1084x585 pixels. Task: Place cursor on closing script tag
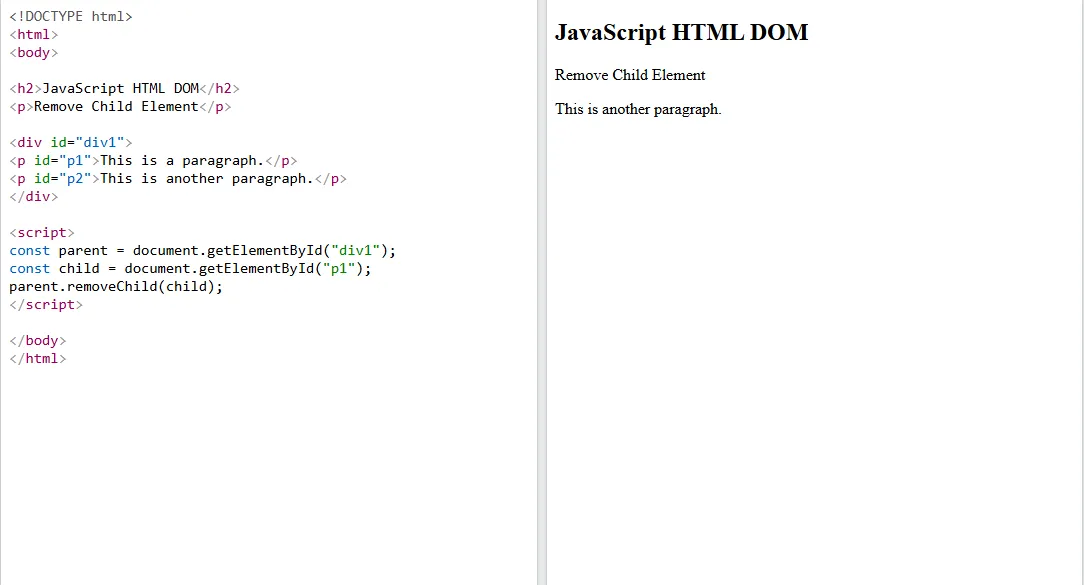coord(46,305)
